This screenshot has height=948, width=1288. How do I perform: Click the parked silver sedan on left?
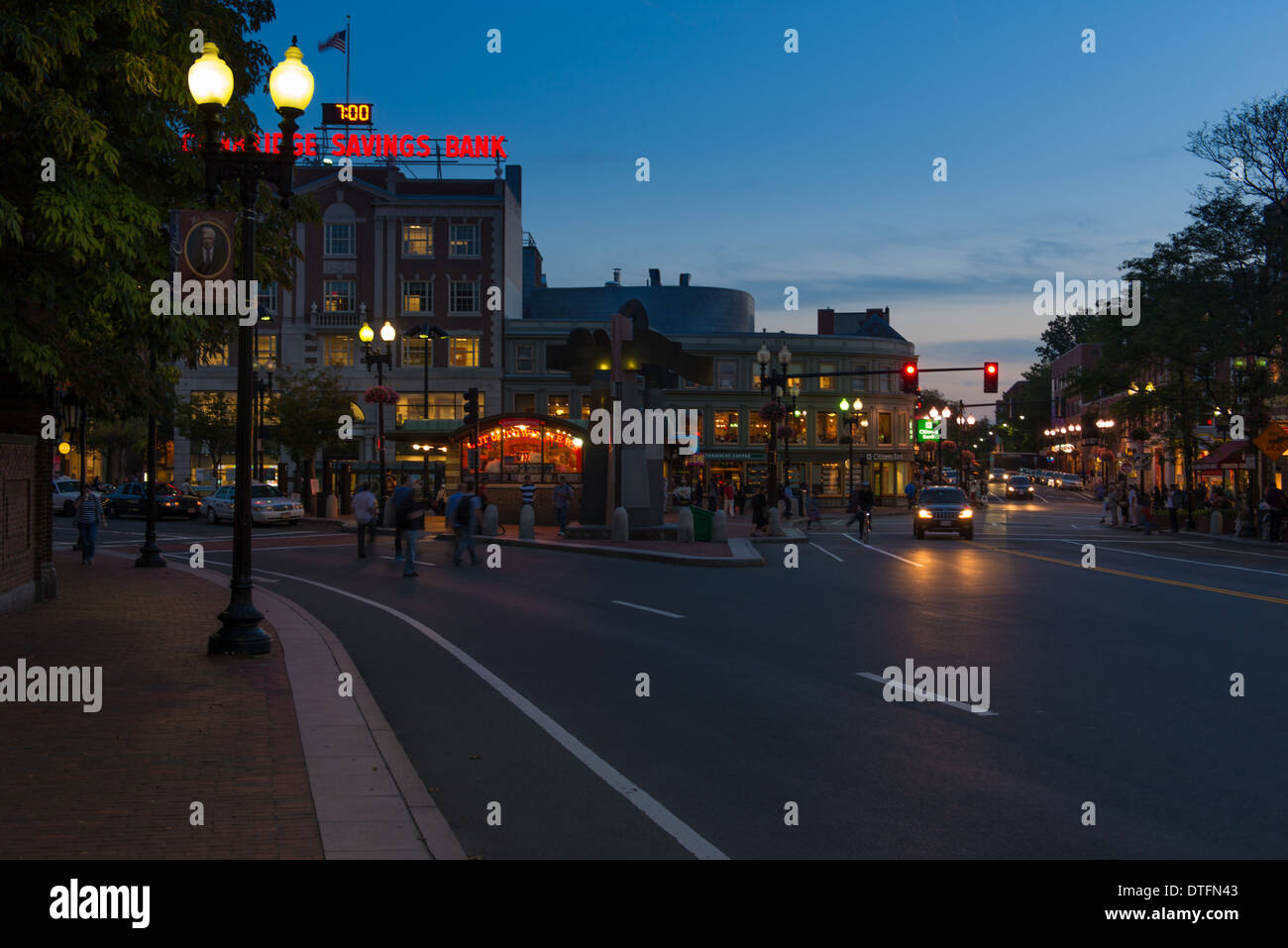(253, 504)
